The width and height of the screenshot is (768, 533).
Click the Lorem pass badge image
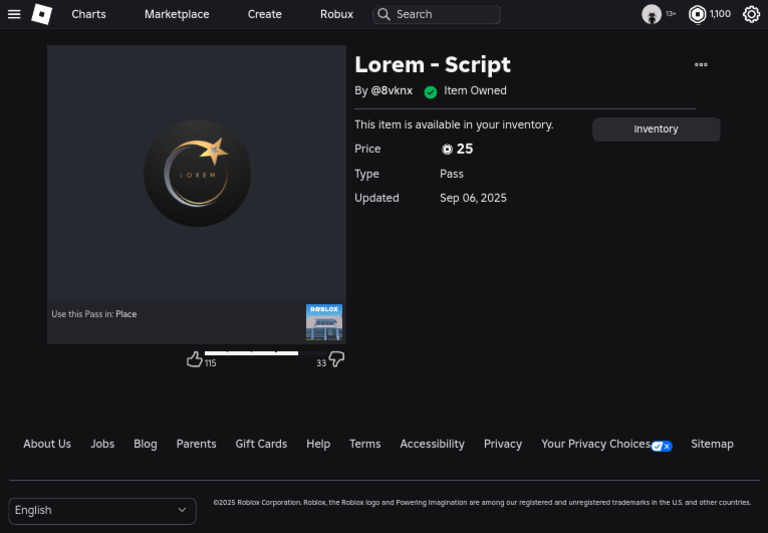pos(197,173)
